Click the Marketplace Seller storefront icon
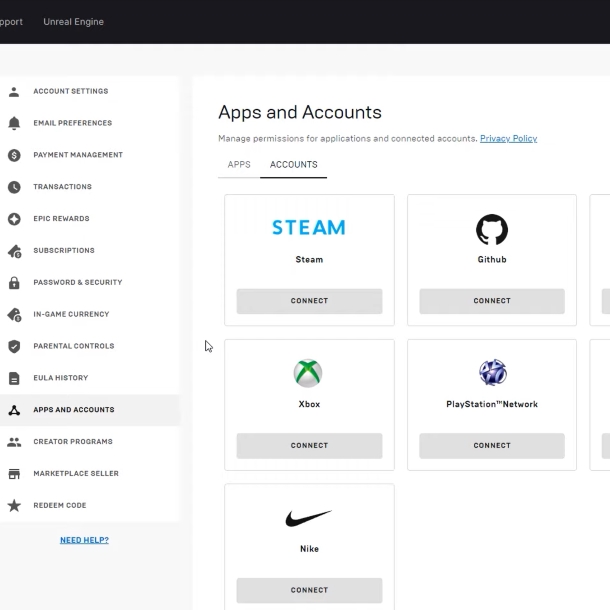The image size is (610, 610). coord(14,474)
